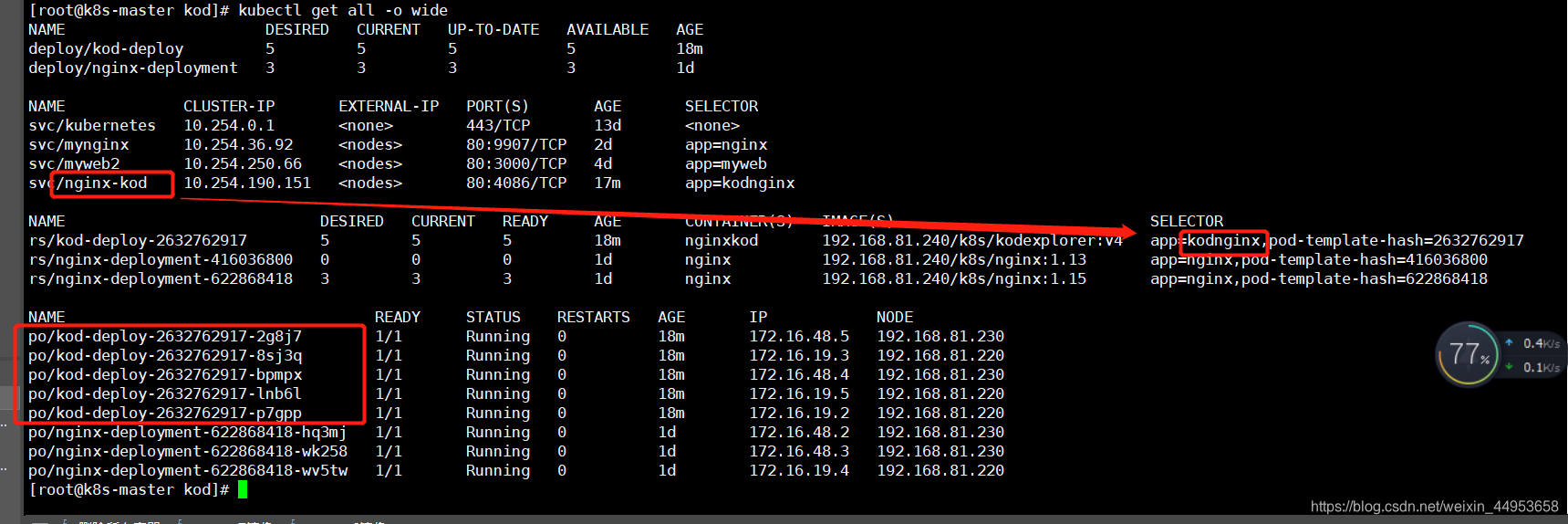
Task: Select the svc/nginx-kod service name
Action: (88, 183)
